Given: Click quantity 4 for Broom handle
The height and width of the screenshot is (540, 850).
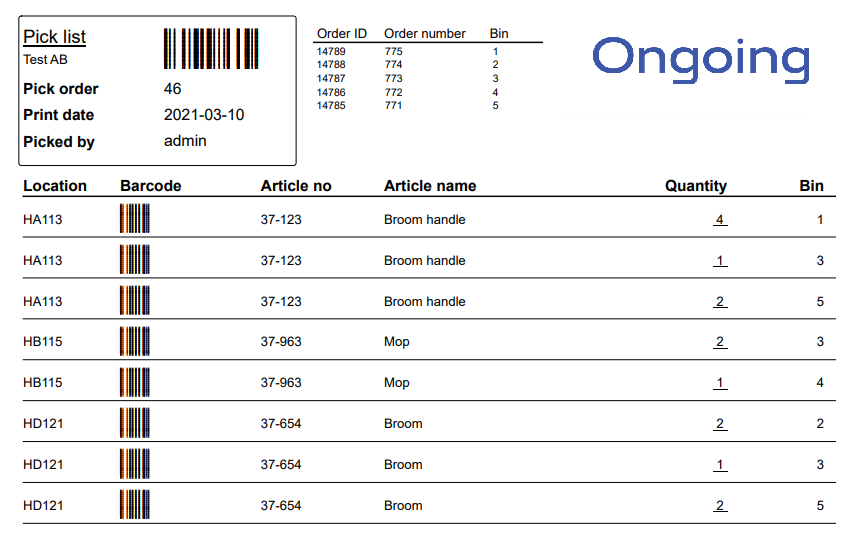Looking at the screenshot, I should (720, 220).
